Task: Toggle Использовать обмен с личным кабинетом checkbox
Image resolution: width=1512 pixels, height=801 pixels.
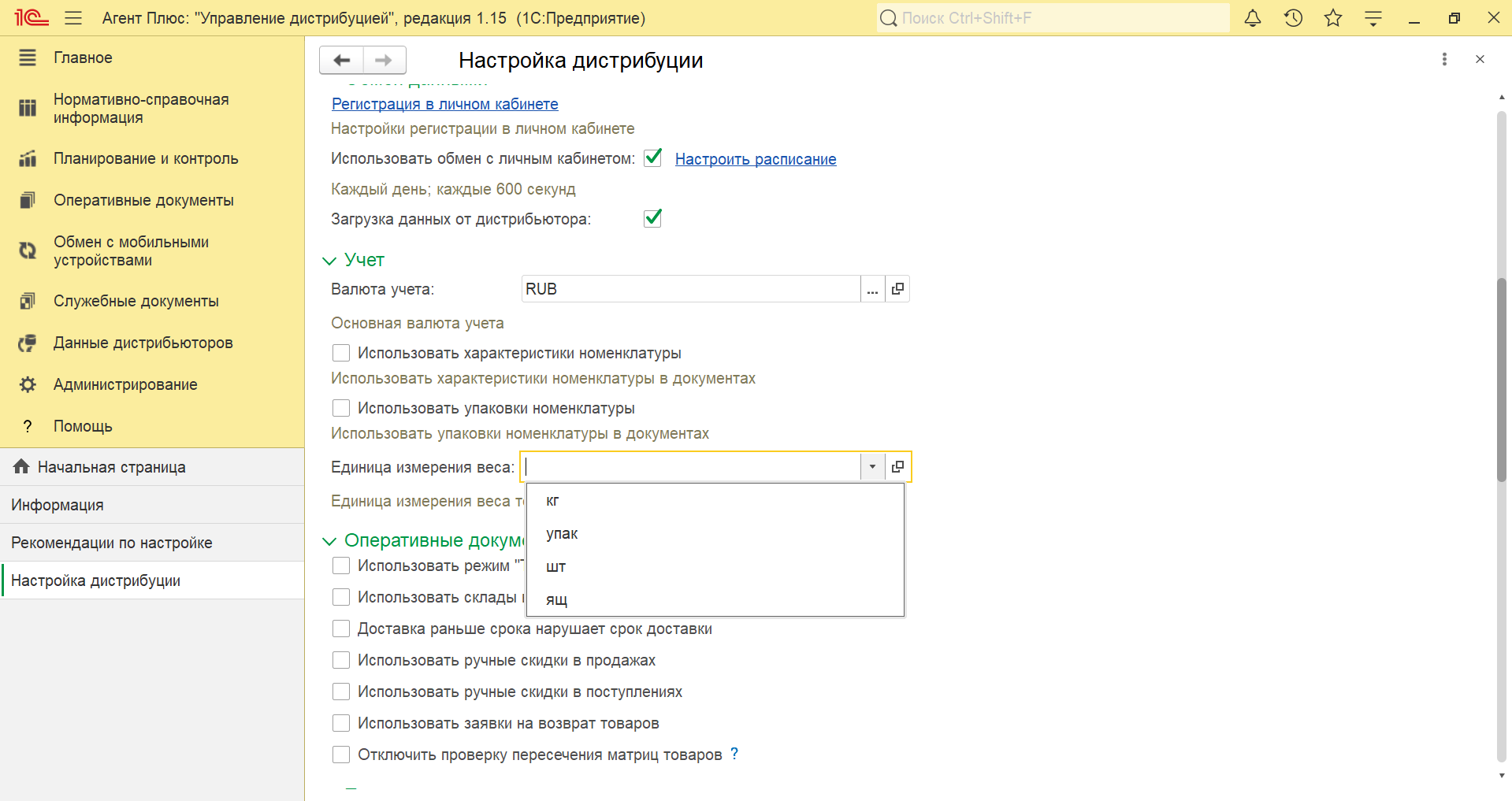Action: pos(652,158)
